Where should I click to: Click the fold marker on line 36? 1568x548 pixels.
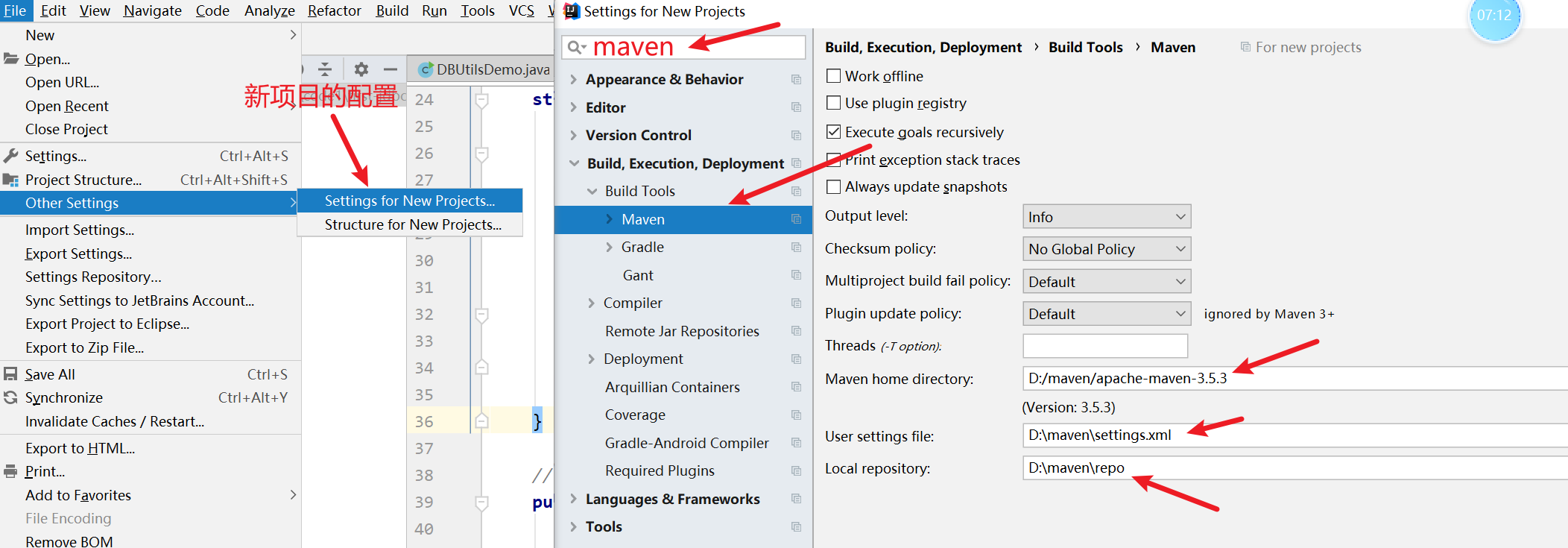coord(482,421)
